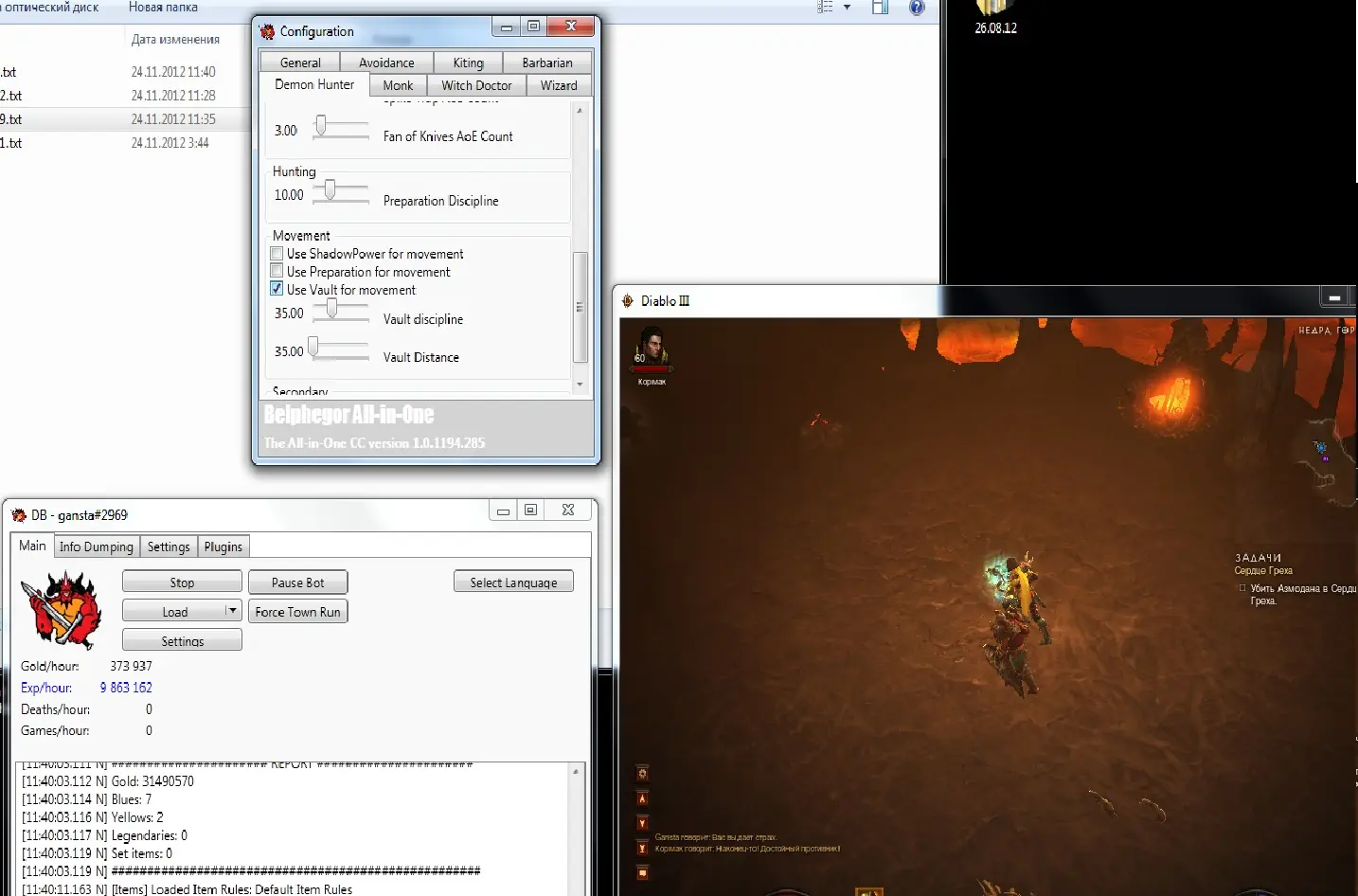Click the chat bubble icon in Diablo
Viewport: 1358px width, 896px height.
pos(642,872)
